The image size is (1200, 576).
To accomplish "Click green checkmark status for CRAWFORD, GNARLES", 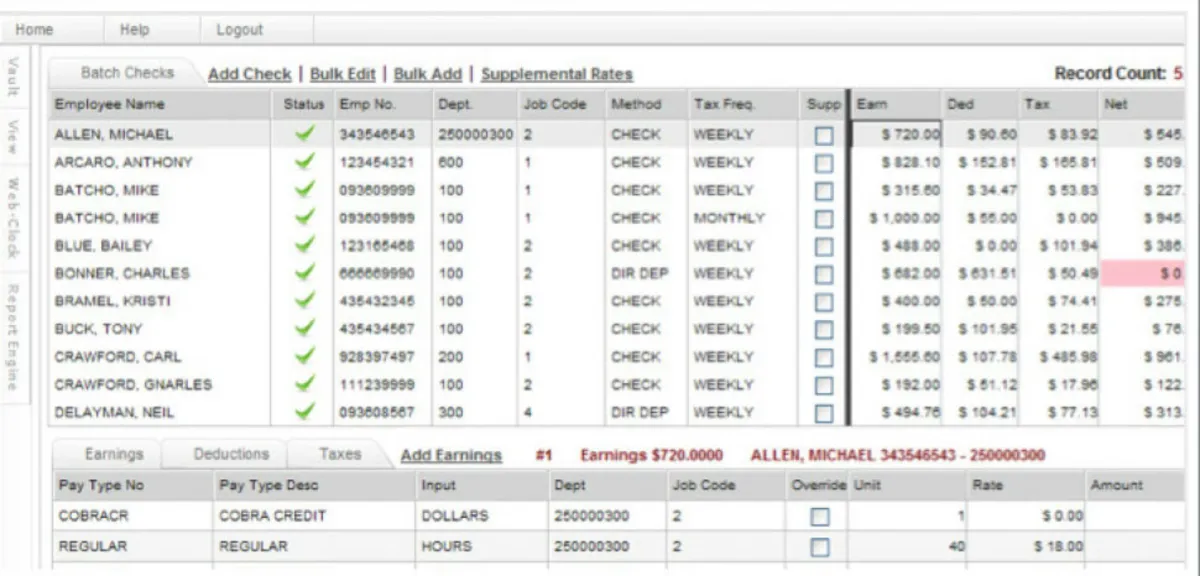I will tap(305, 384).
